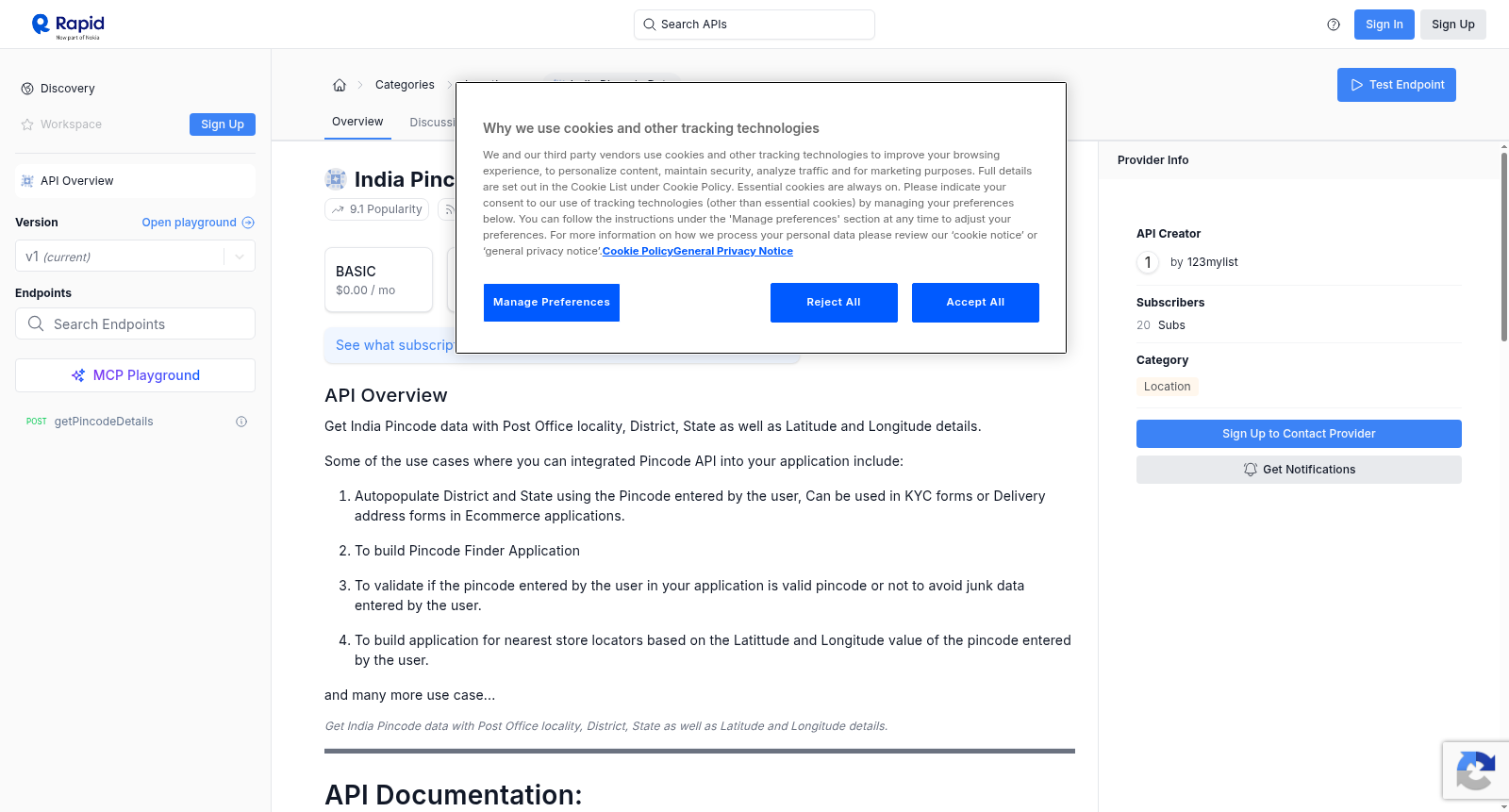Open the General Privacy Notice link
The height and width of the screenshot is (812, 1509).
pos(733,252)
